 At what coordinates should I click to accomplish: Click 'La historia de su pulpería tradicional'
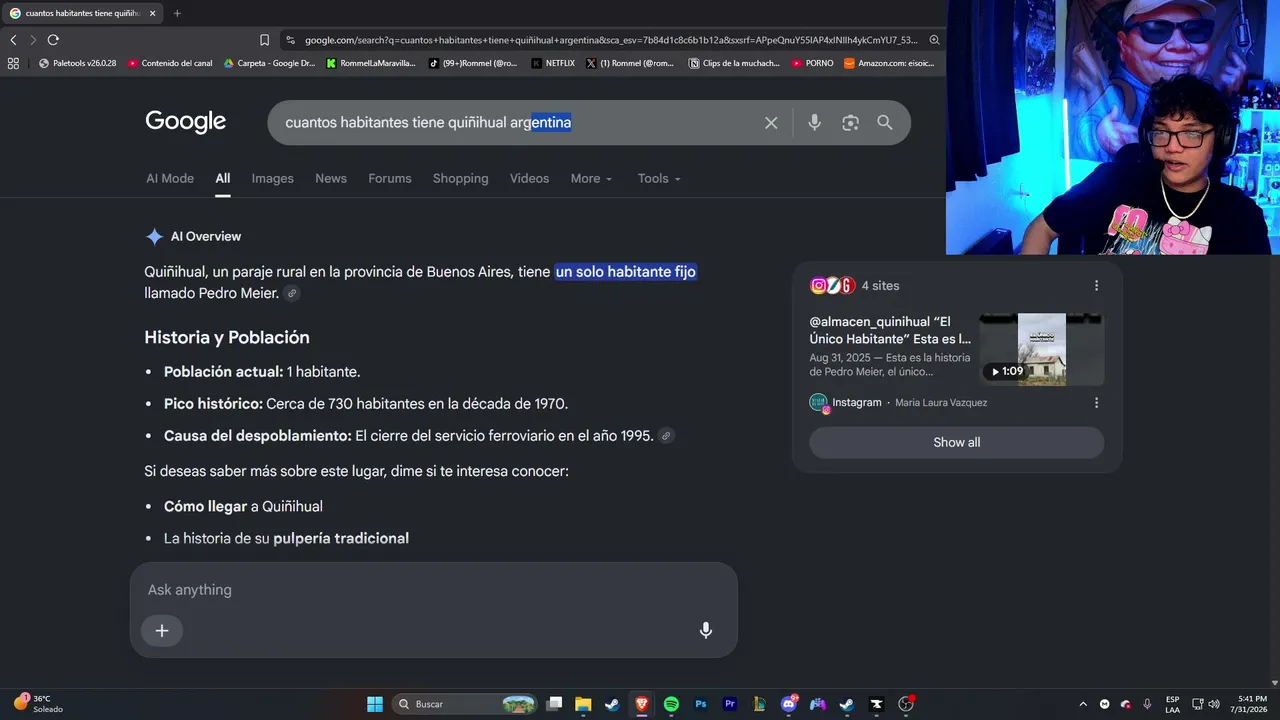click(x=286, y=539)
